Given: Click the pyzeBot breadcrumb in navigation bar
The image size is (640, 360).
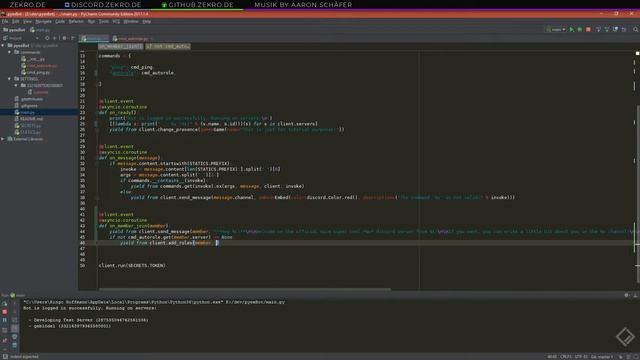Looking at the screenshot, I should [x=14, y=30].
